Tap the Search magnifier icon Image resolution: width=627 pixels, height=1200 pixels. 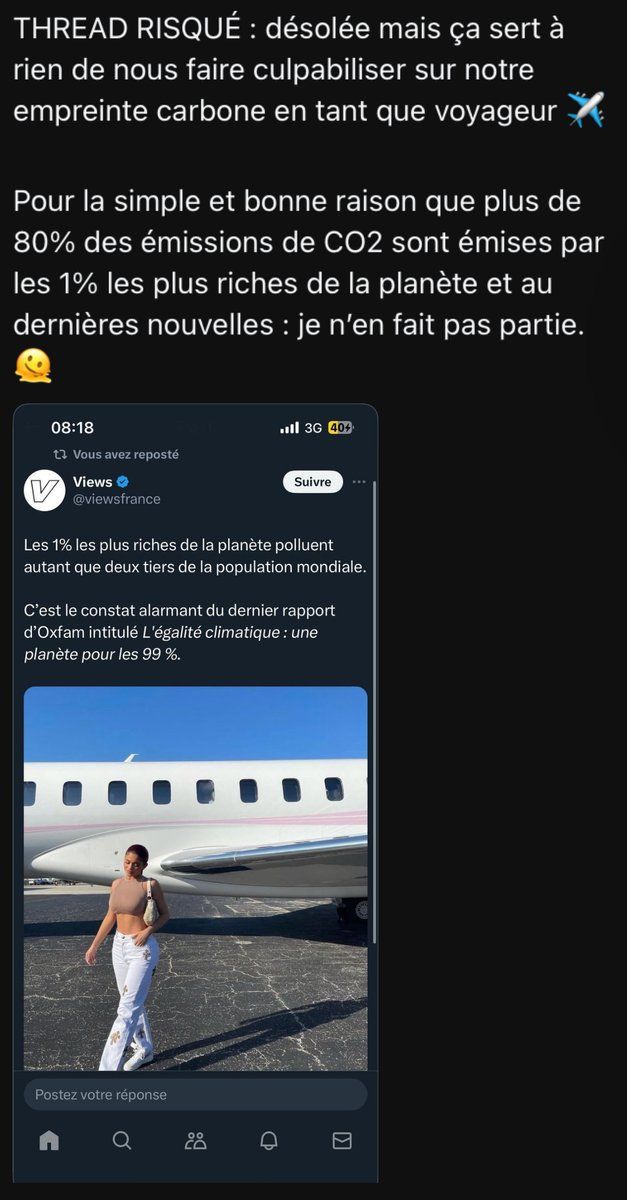(x=122, y=1140)
